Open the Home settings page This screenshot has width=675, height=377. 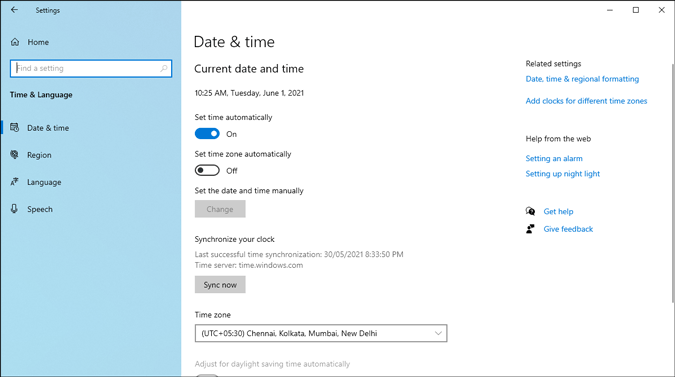(x=38, y=42)
